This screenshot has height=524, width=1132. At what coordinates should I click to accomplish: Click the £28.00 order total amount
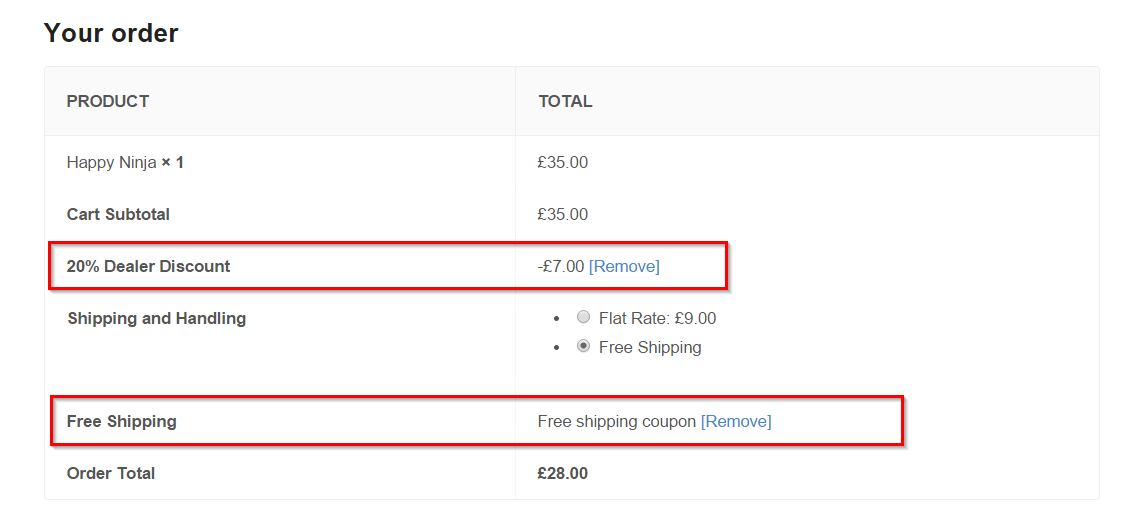pos(562,473)
